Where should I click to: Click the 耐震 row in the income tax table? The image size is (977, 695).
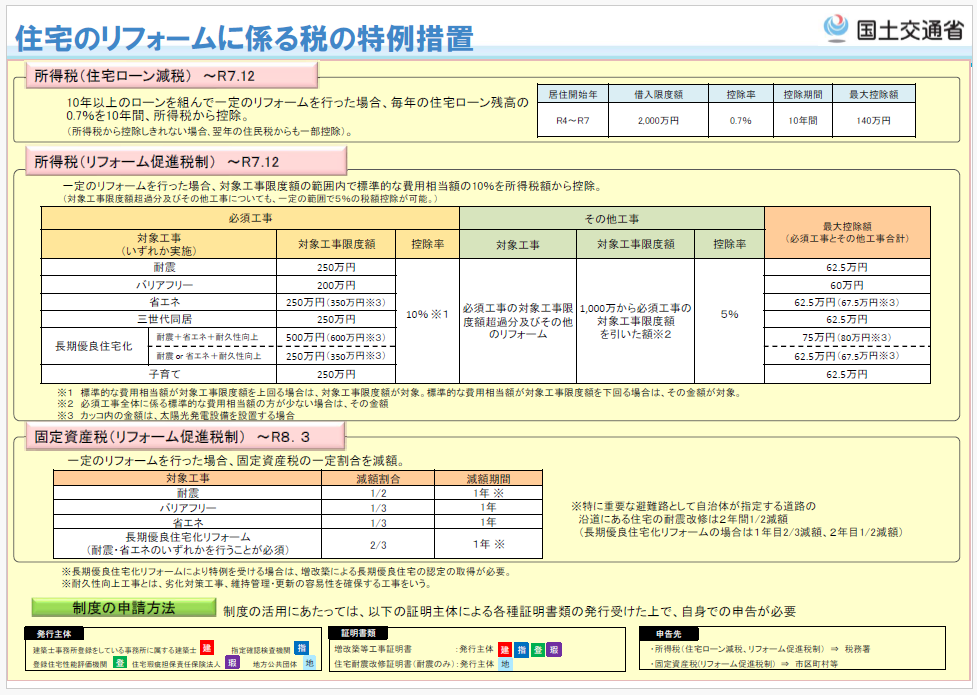(159, 267)
